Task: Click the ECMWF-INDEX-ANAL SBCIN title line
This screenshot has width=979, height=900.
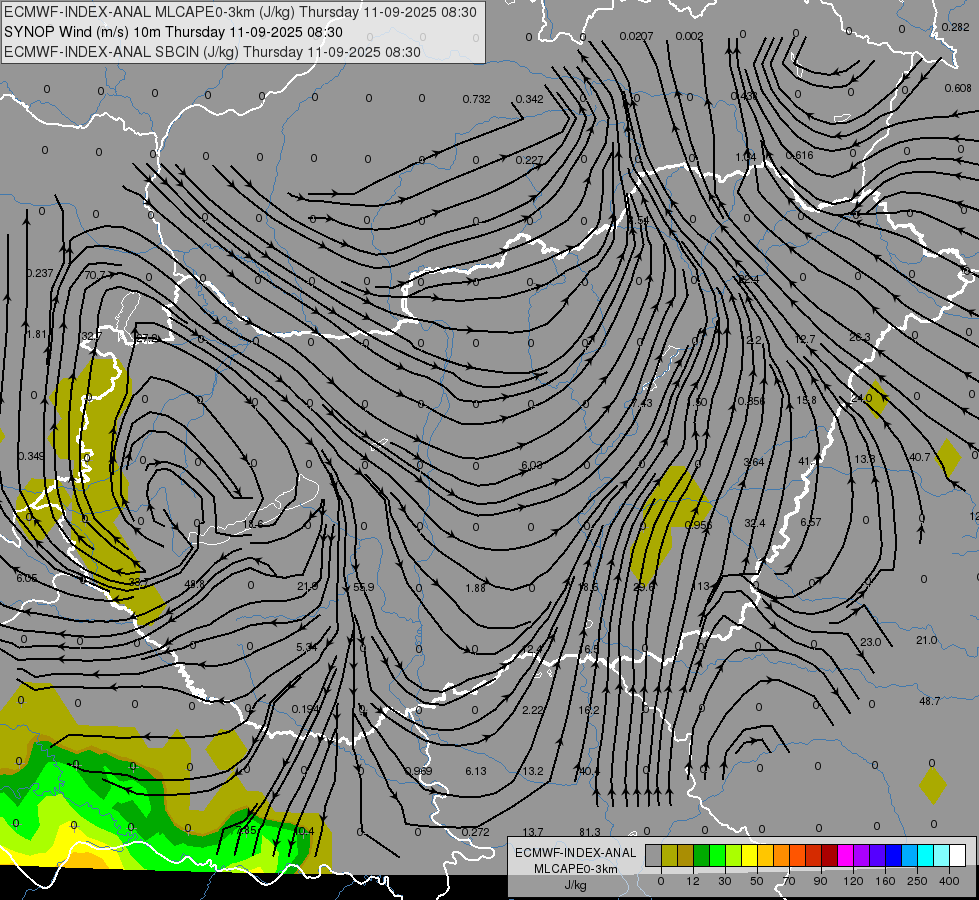Action: [212, 52]
